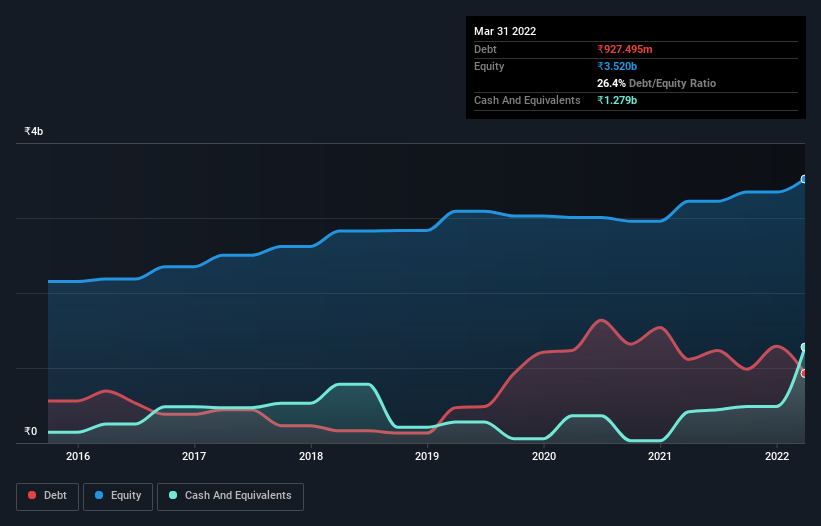821x526 pixels.
Task: Click the 2020 x-axis label
Action: click(544, 456)
